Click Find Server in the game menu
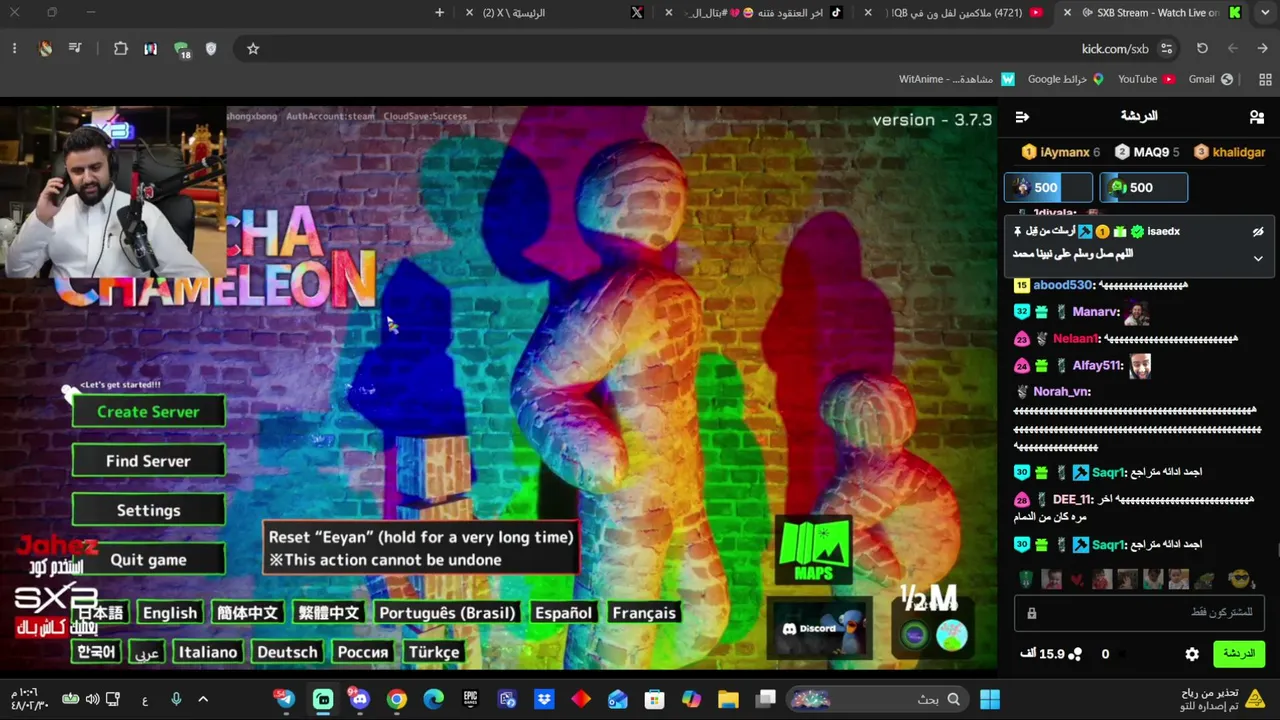 tap(148, 461)
